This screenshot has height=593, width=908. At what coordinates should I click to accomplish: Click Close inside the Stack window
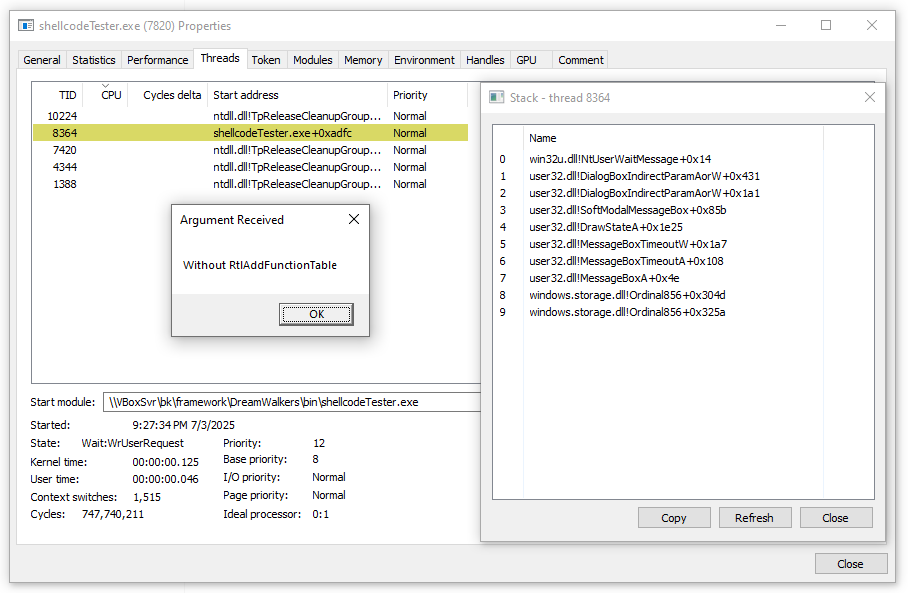click(x=836, y=517)
